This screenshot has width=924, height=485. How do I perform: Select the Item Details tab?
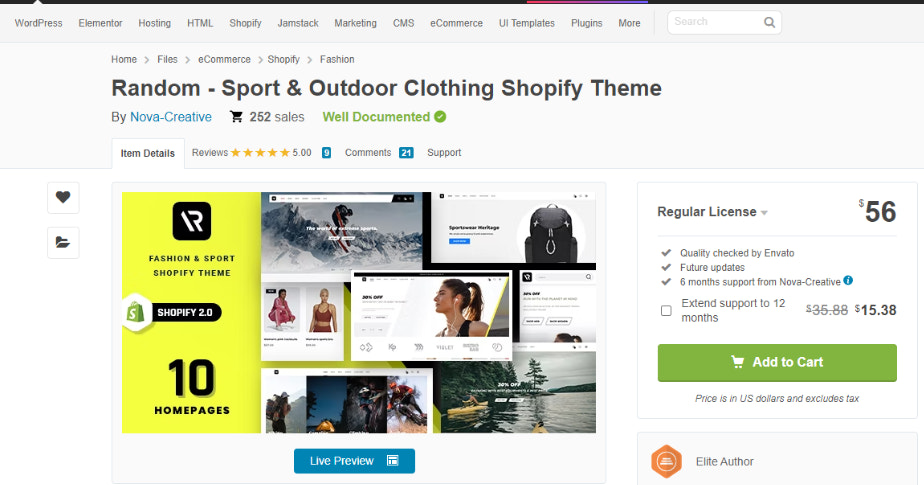148,153
